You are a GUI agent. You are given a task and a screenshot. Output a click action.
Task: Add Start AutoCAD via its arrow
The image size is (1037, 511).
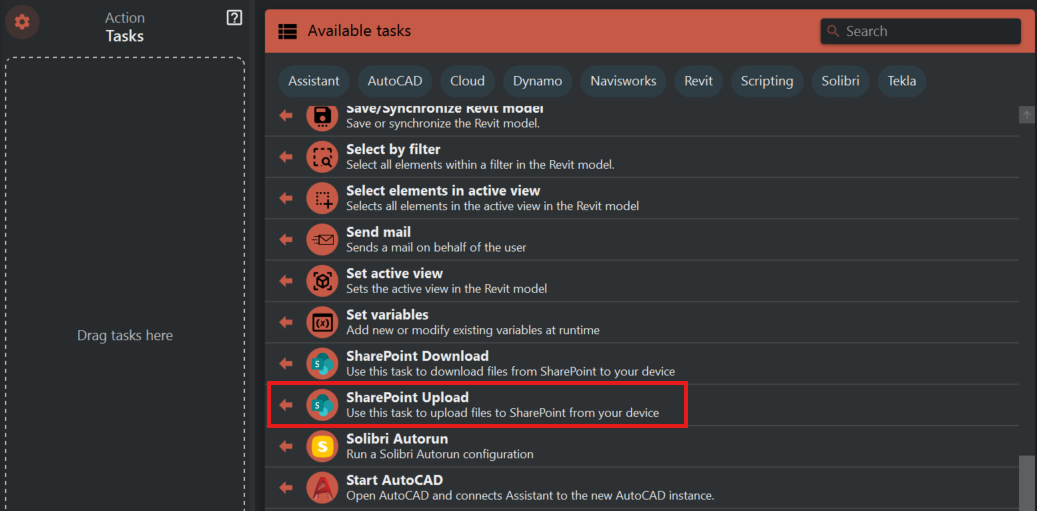pos(286,488)
